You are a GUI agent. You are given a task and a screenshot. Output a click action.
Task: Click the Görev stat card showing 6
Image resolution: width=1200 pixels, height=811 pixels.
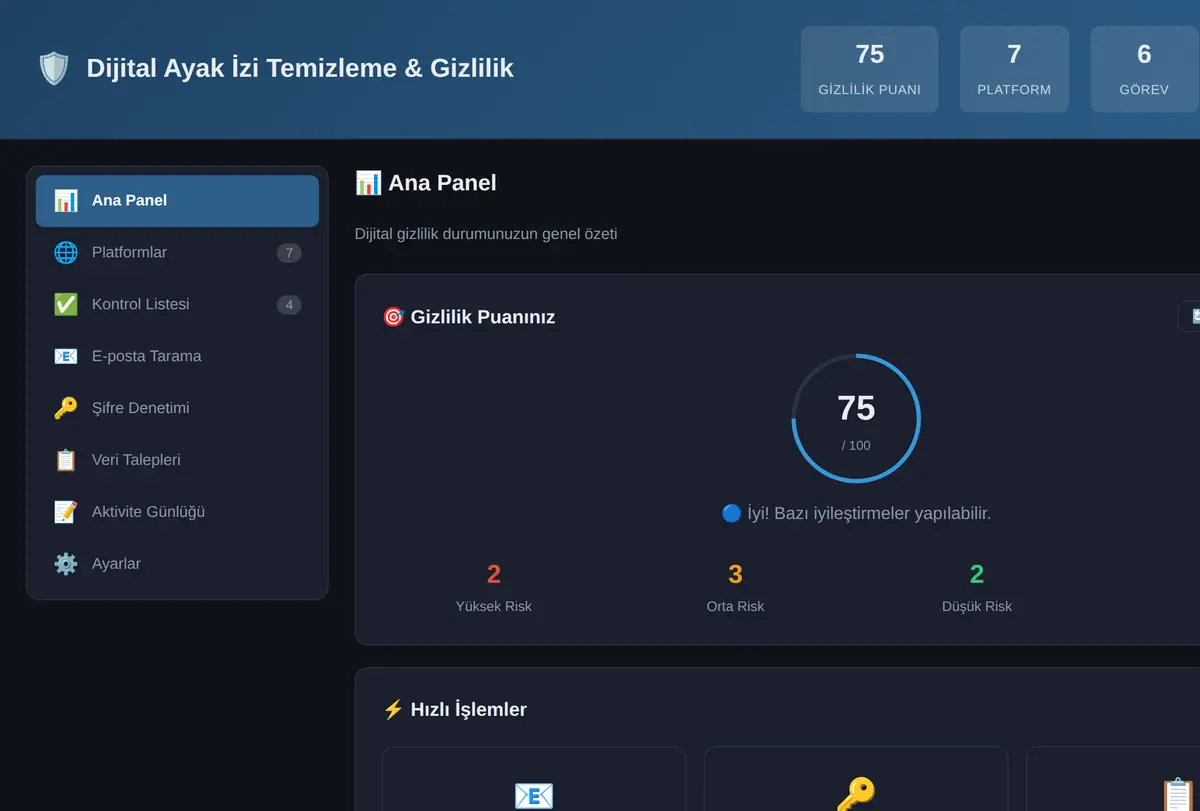click(x=1145, y=69)
